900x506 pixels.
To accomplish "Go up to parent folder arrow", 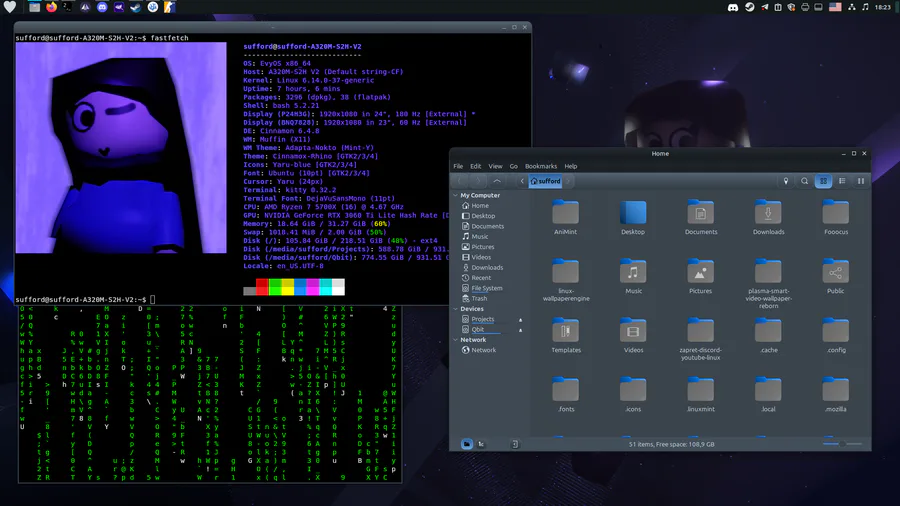I will click(x=497, y=181).
